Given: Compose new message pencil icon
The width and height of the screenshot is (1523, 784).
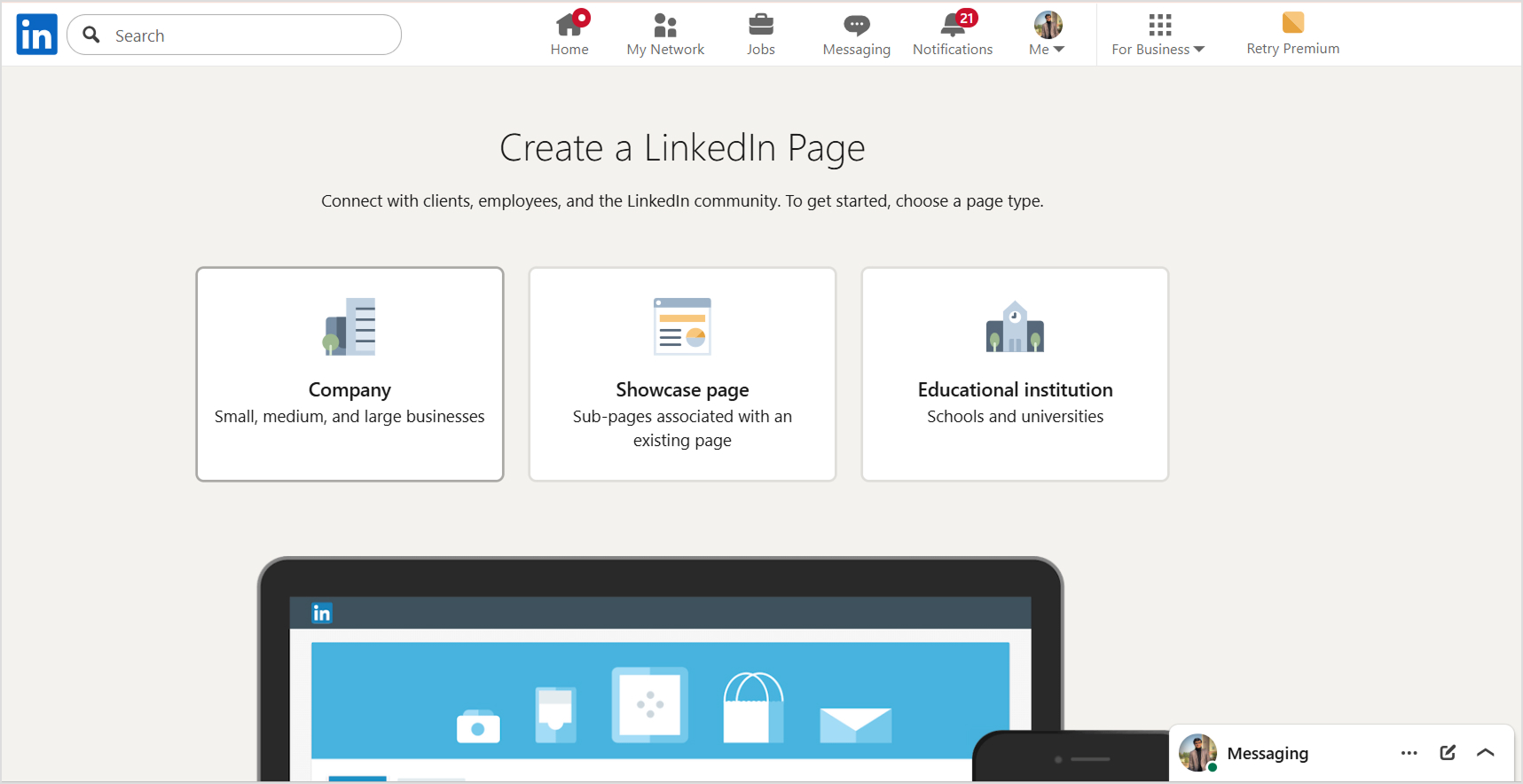Looking at the screenshot, I should (1448, 753).
